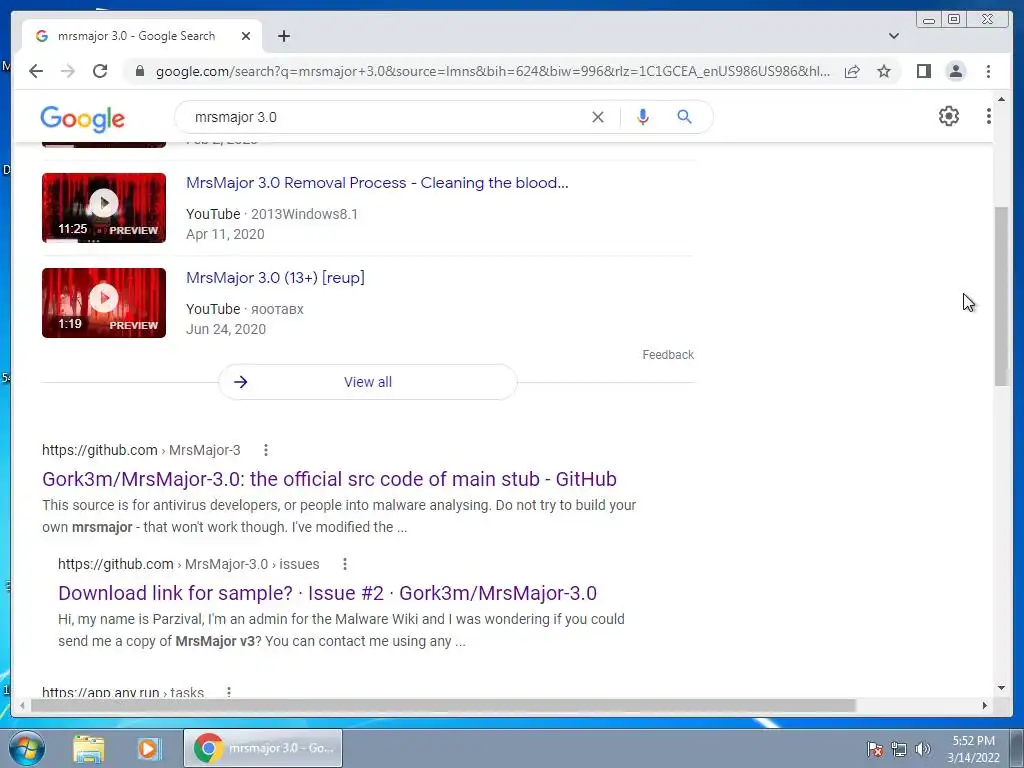
Task: Close the mrsmajor 3.0 tab
Action: [246, 36]
